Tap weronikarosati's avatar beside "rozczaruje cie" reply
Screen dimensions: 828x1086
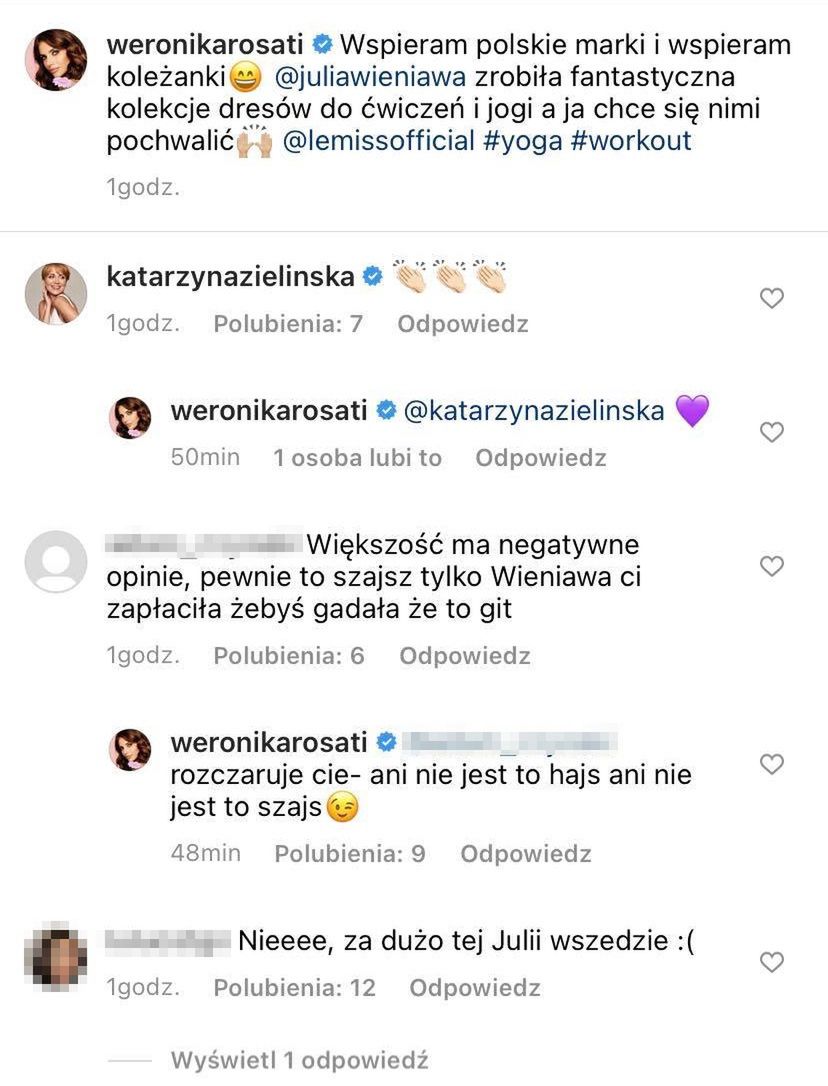[130, 750]
